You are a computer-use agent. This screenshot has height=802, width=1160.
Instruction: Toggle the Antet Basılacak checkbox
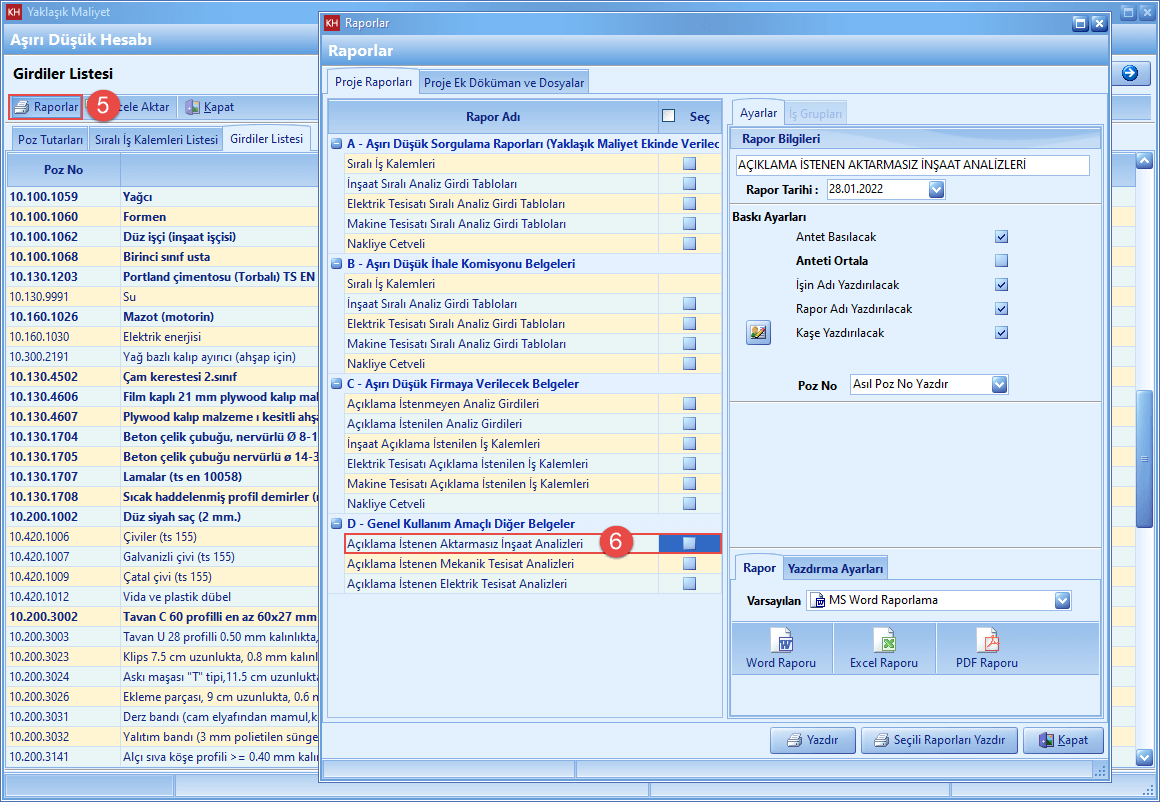(1001, 237)
